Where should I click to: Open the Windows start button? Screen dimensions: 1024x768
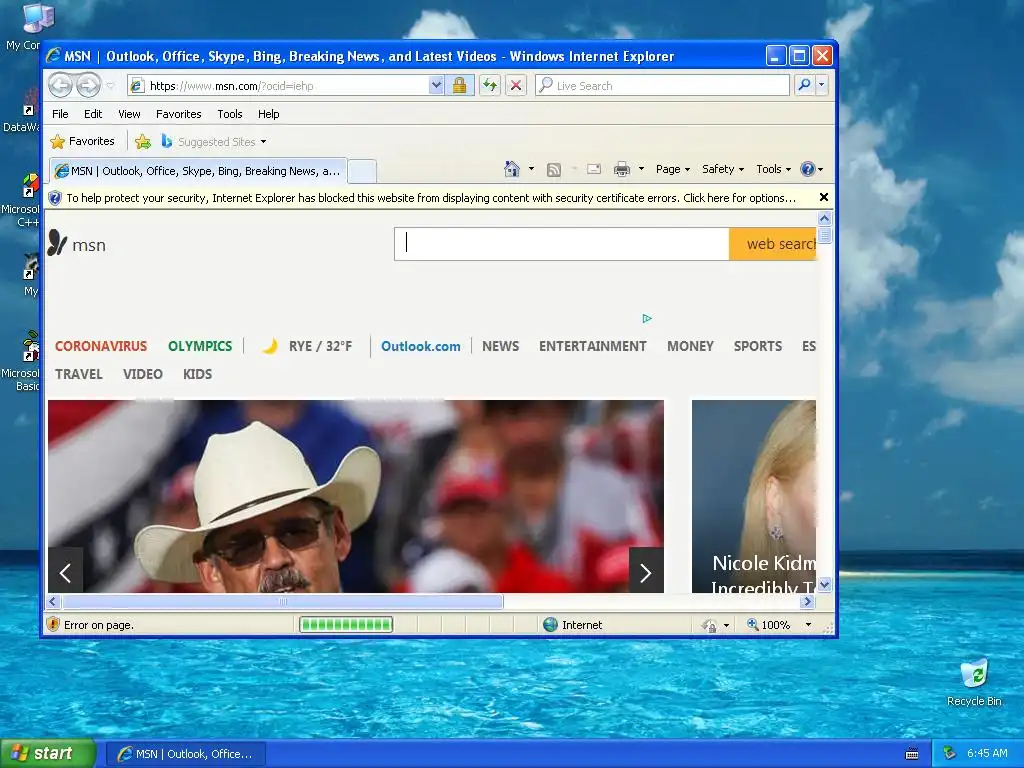[x=48, y=754]
